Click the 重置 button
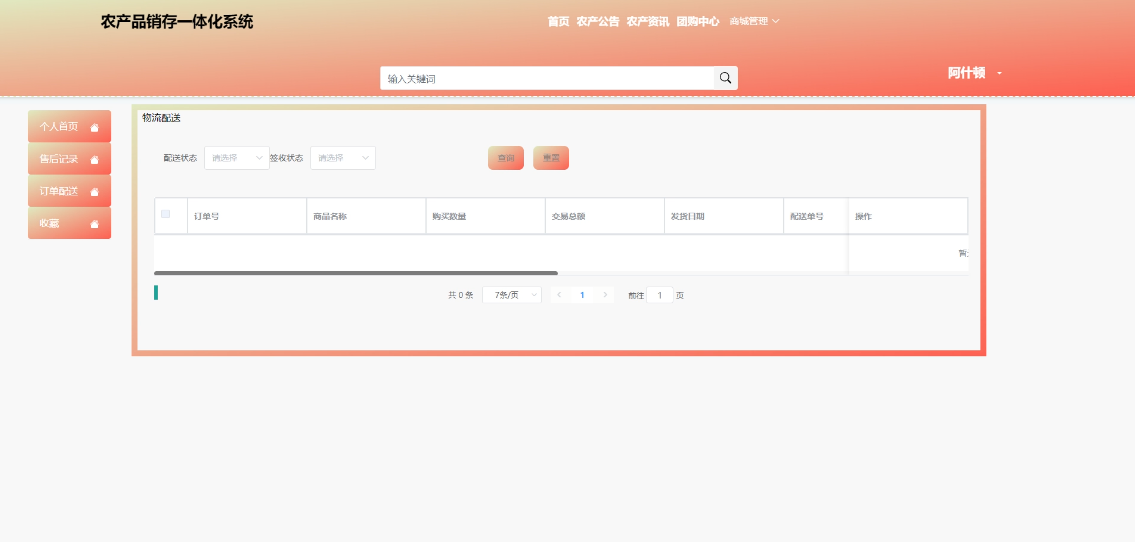The width and height of the screenshot is (1135, 542). [551, 158]
